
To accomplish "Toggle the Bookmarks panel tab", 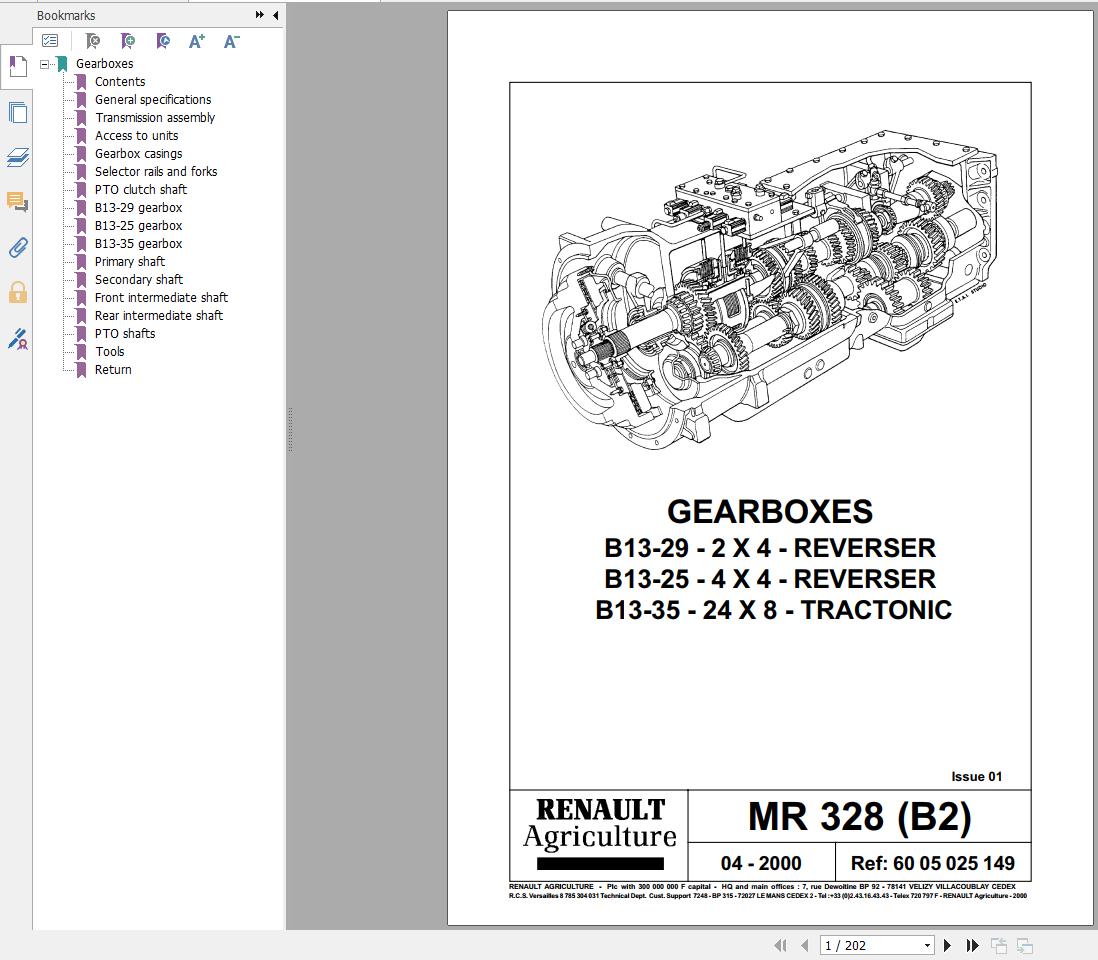I will click(x=17, y=67).
